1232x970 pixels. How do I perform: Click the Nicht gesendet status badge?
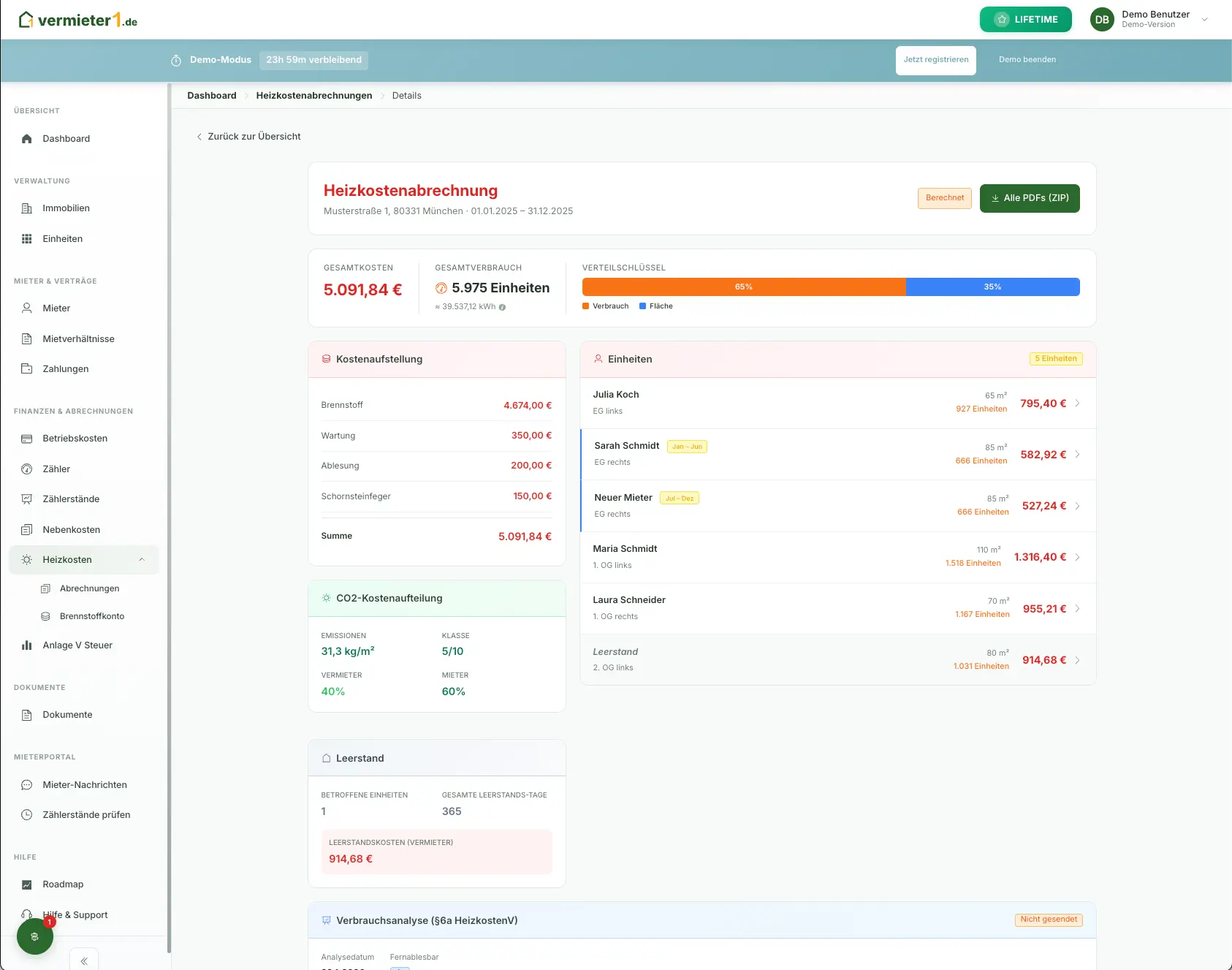[x=1049, y=920]
